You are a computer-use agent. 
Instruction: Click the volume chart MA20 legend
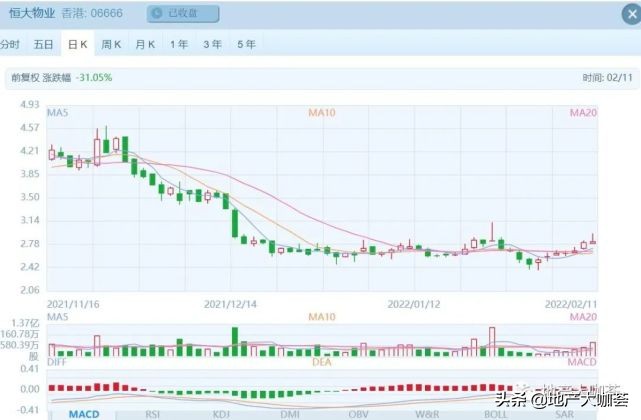click(x=583, y=317)
